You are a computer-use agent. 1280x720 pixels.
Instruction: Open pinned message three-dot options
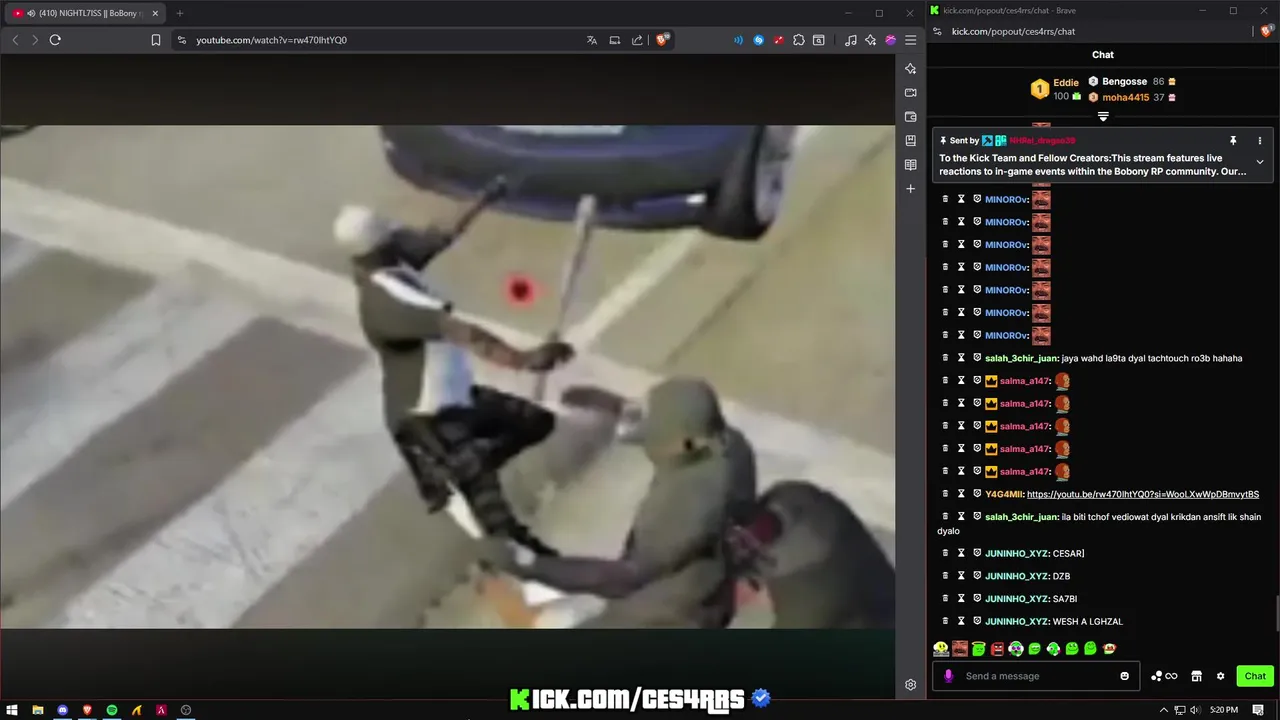tap(1259, 141)
